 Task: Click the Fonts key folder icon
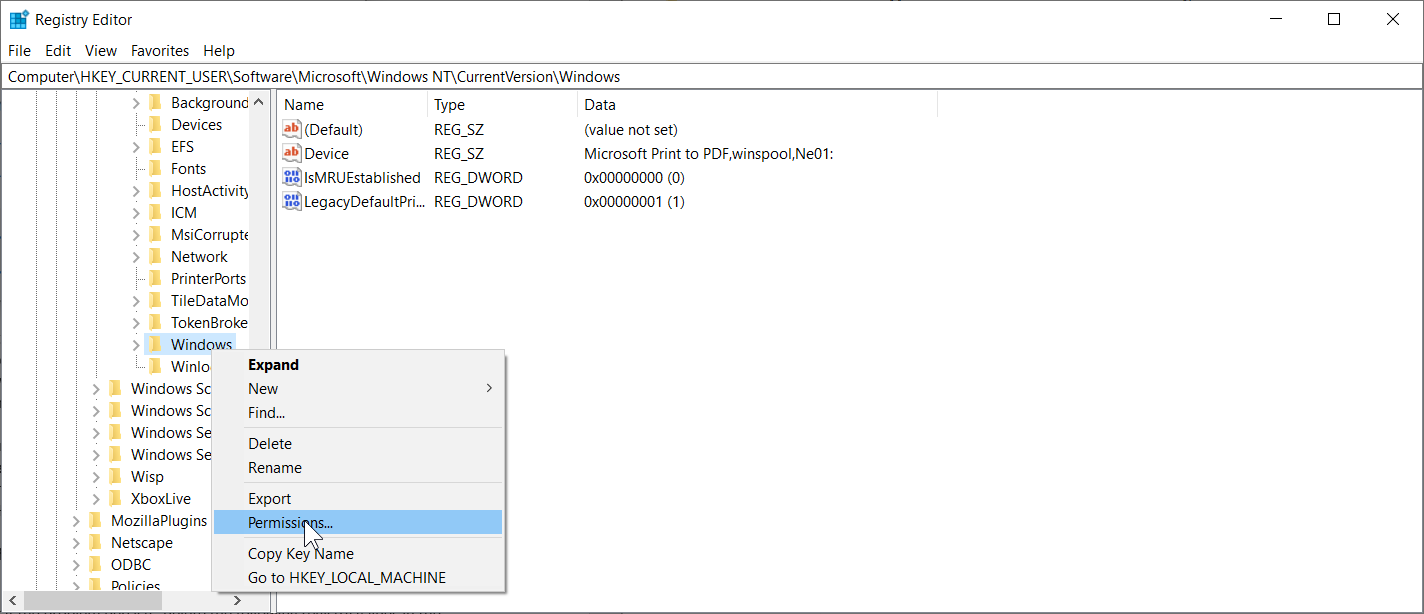point(155,169)
